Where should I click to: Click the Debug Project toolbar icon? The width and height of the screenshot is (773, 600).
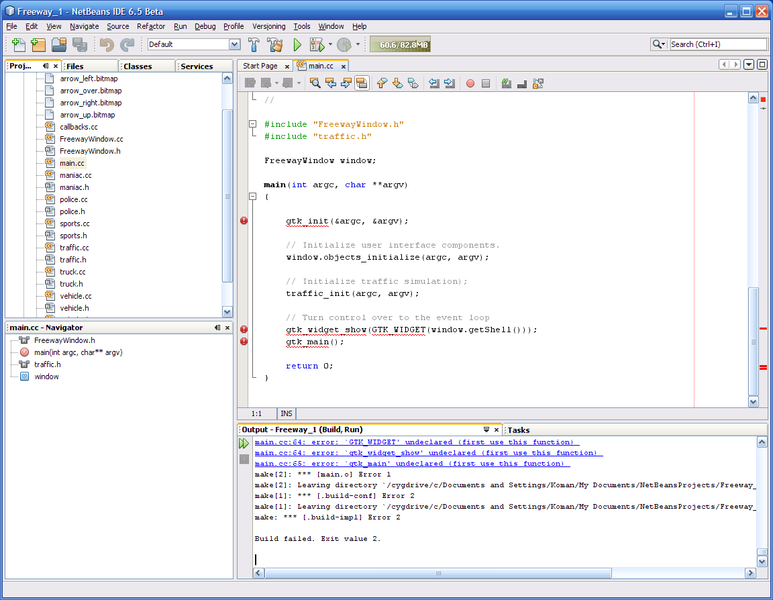316,45
